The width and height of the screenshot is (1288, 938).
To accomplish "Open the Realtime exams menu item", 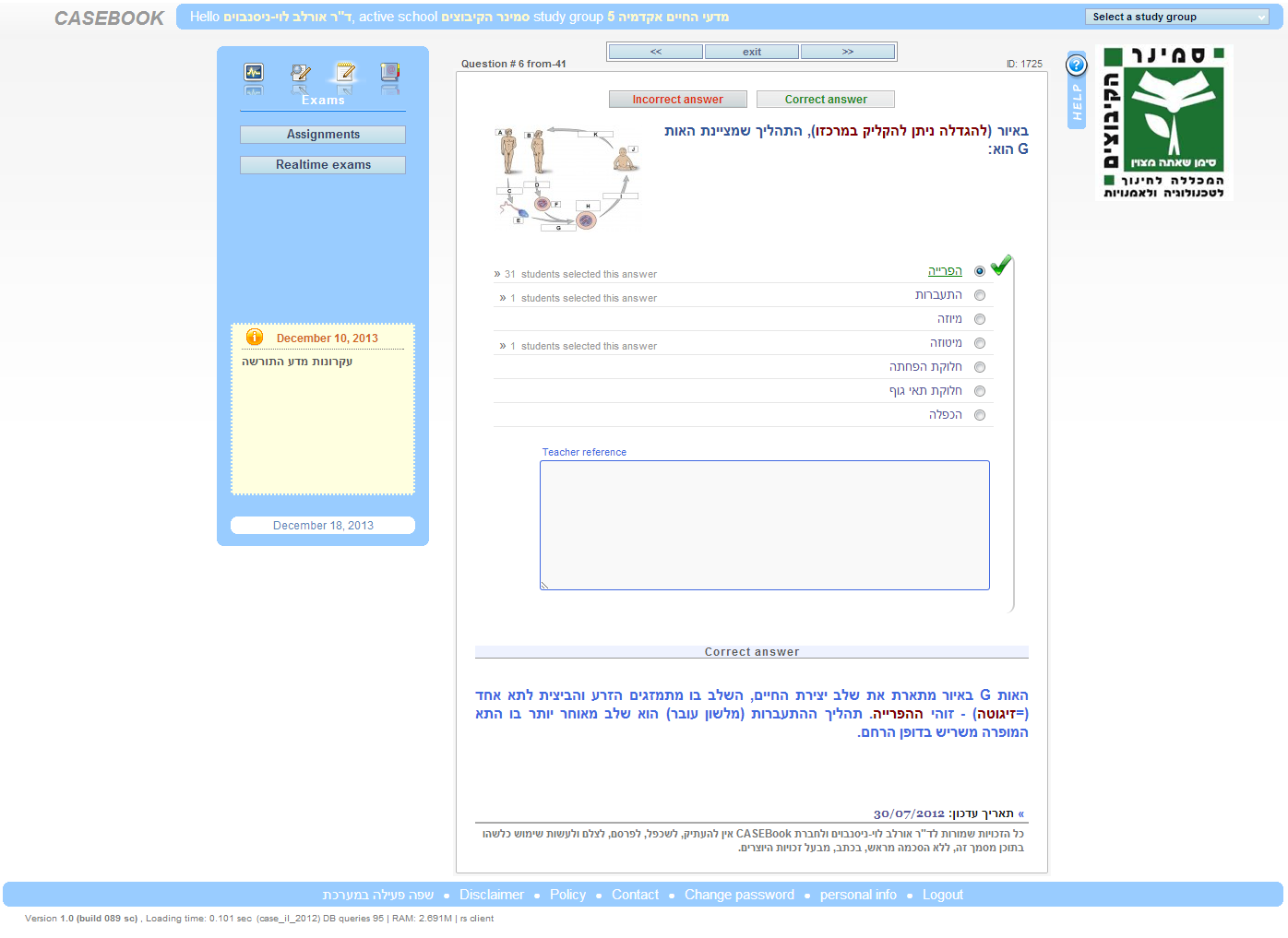I will coord(323,165).
